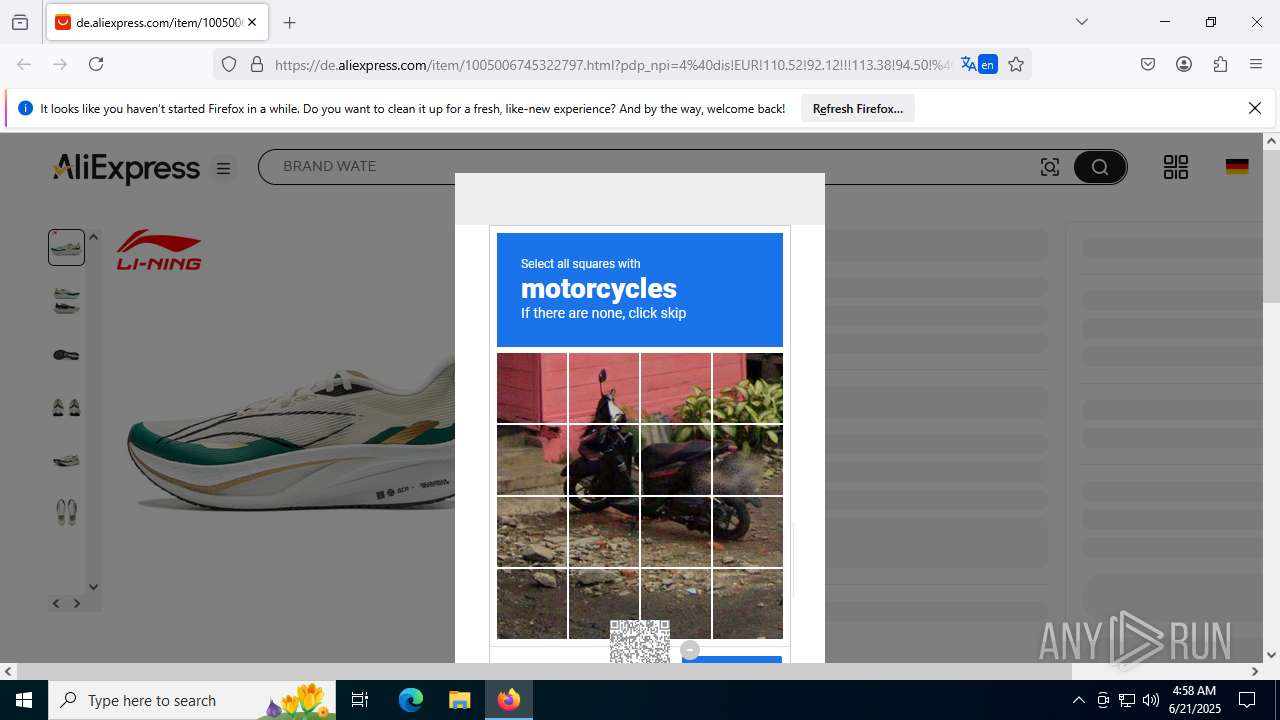Viewport: 1280px width, 720px height.
Task: Open the translate page icon
Action: tap(979, 64)
